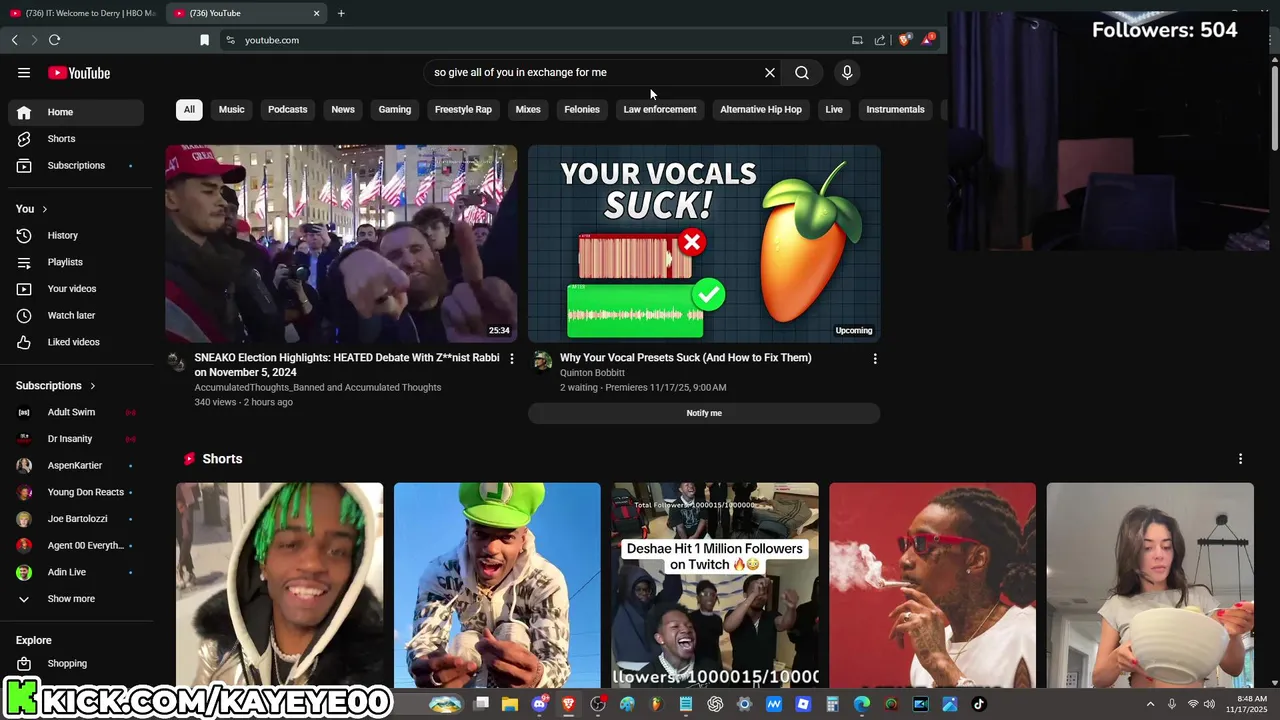Open Brave Rewards triangle icon

pos(929,40)
